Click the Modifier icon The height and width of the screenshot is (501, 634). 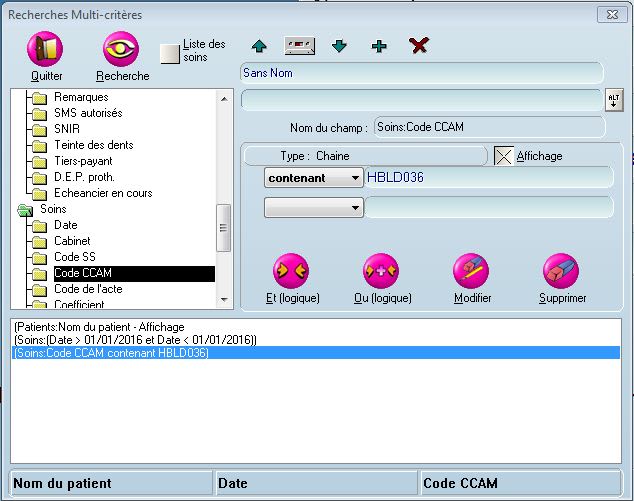coord(472,271)
